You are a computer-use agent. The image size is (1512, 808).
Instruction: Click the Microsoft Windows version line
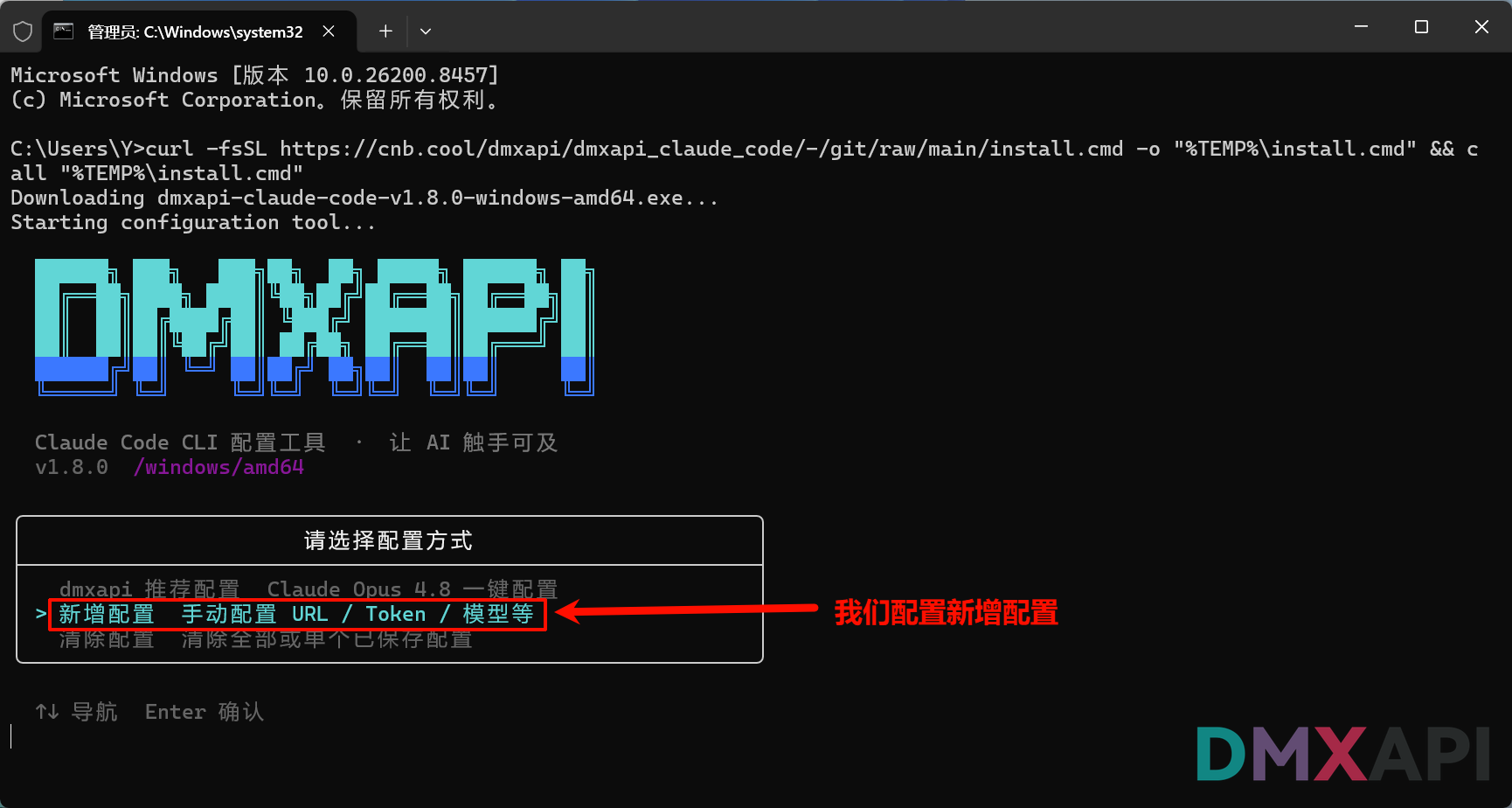pos(254,75)
